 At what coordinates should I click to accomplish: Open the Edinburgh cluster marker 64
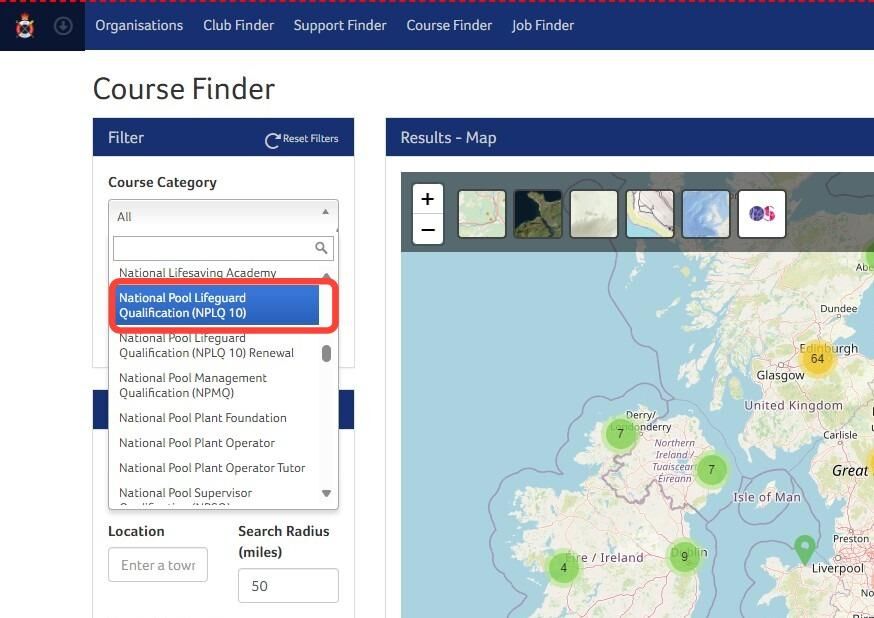tap(817, 359)
